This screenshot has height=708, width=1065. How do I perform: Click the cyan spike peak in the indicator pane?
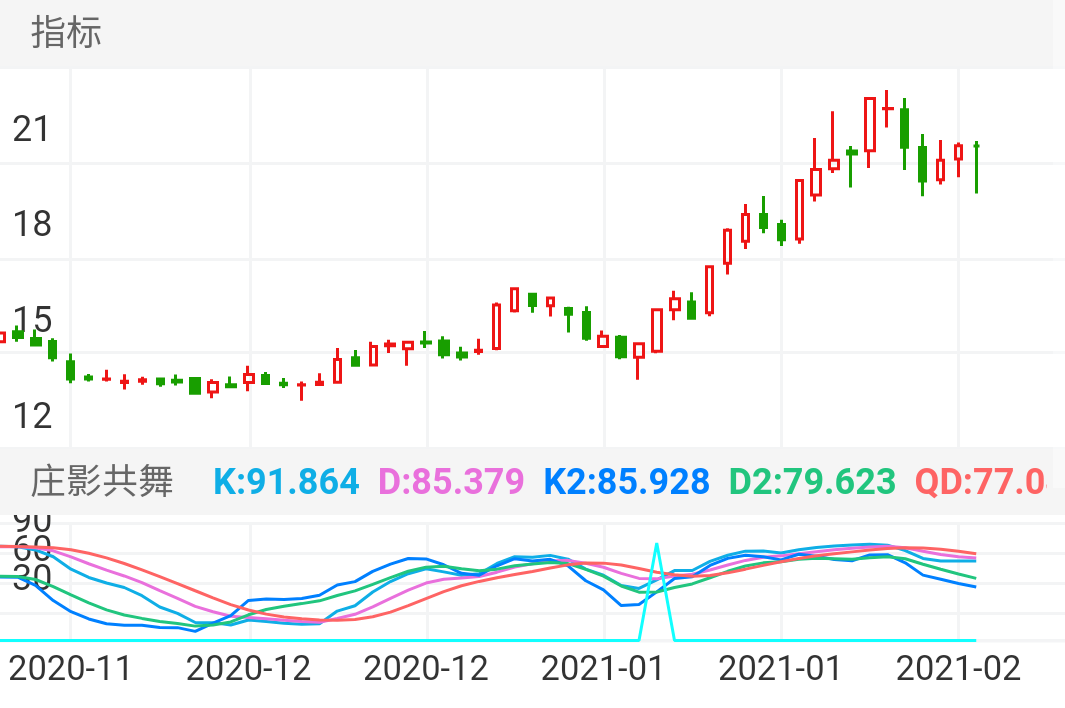coord(656,546)
